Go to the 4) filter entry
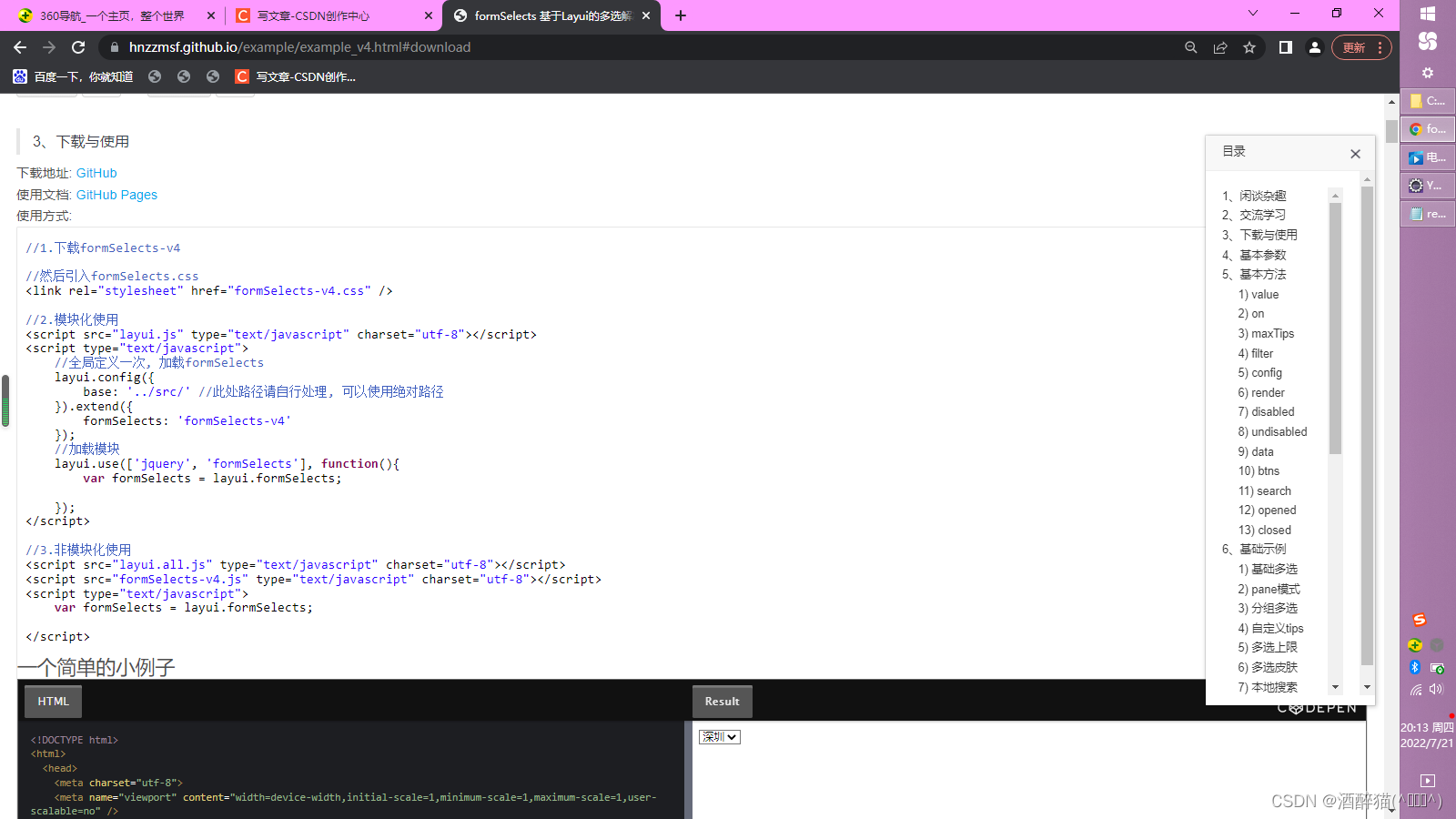1456x819 pixels. point(1255,353)
